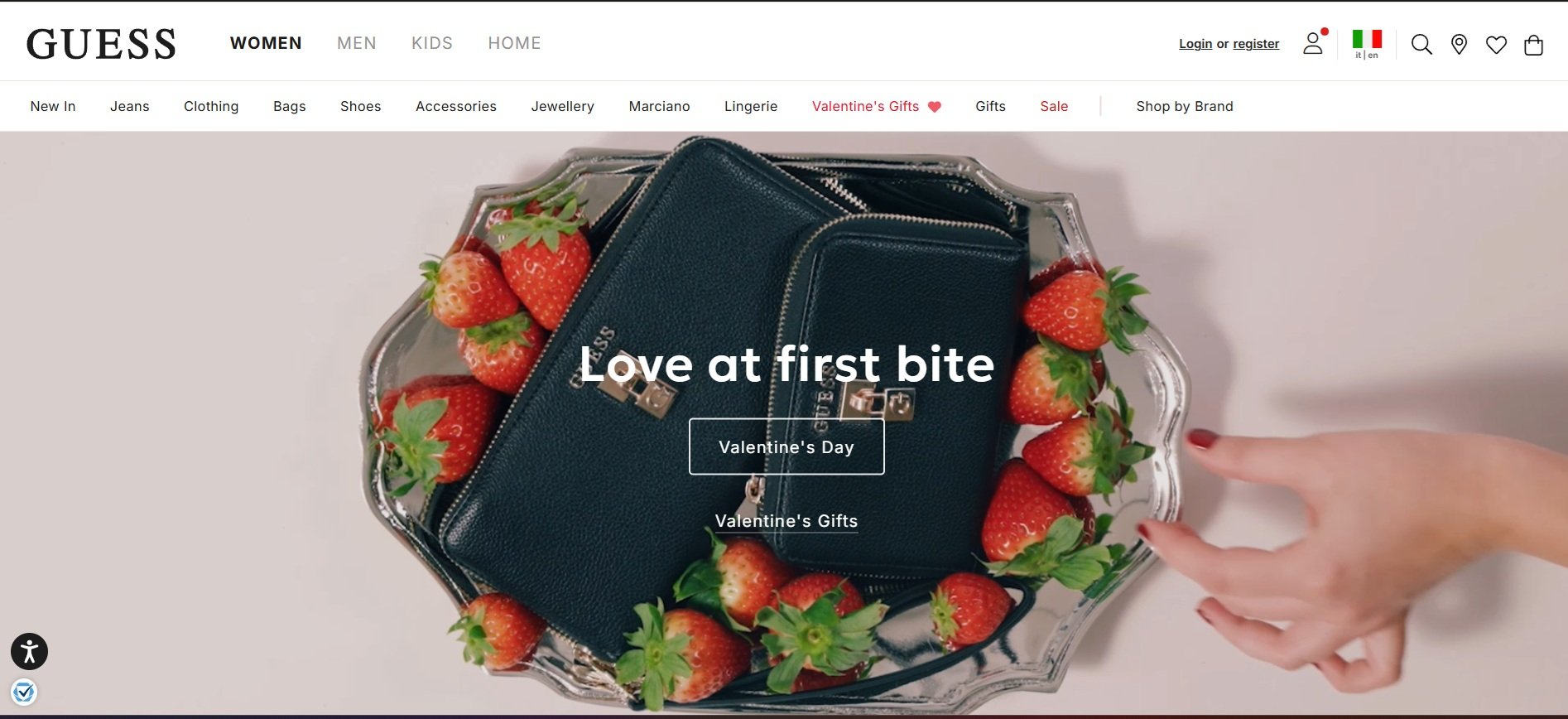Viewport: 1568px width, 719px height.
Task: Expand the Accessories menu
Action: pyautogui.click(x=456, y=106)
